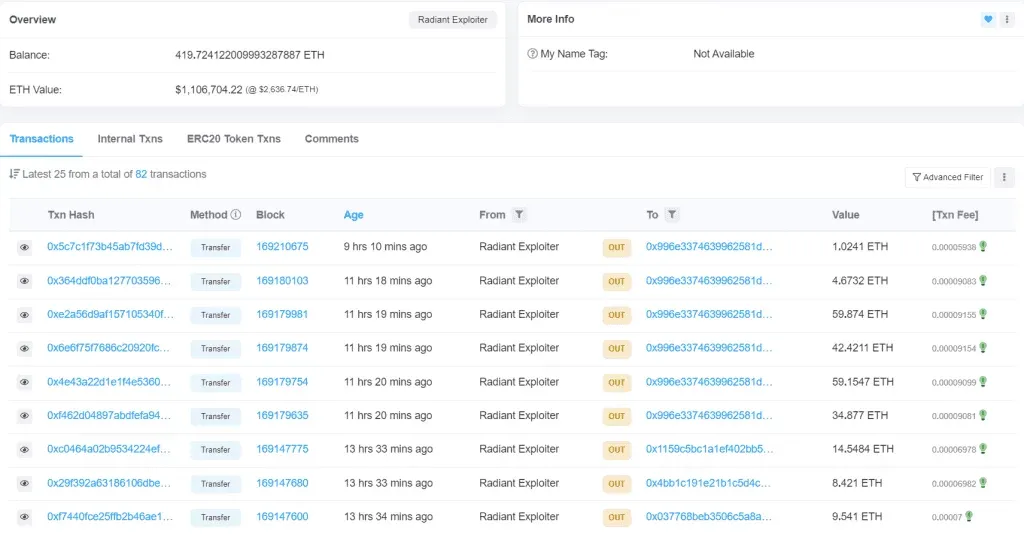Switch to the Internal Txns tab

(130, 139)
